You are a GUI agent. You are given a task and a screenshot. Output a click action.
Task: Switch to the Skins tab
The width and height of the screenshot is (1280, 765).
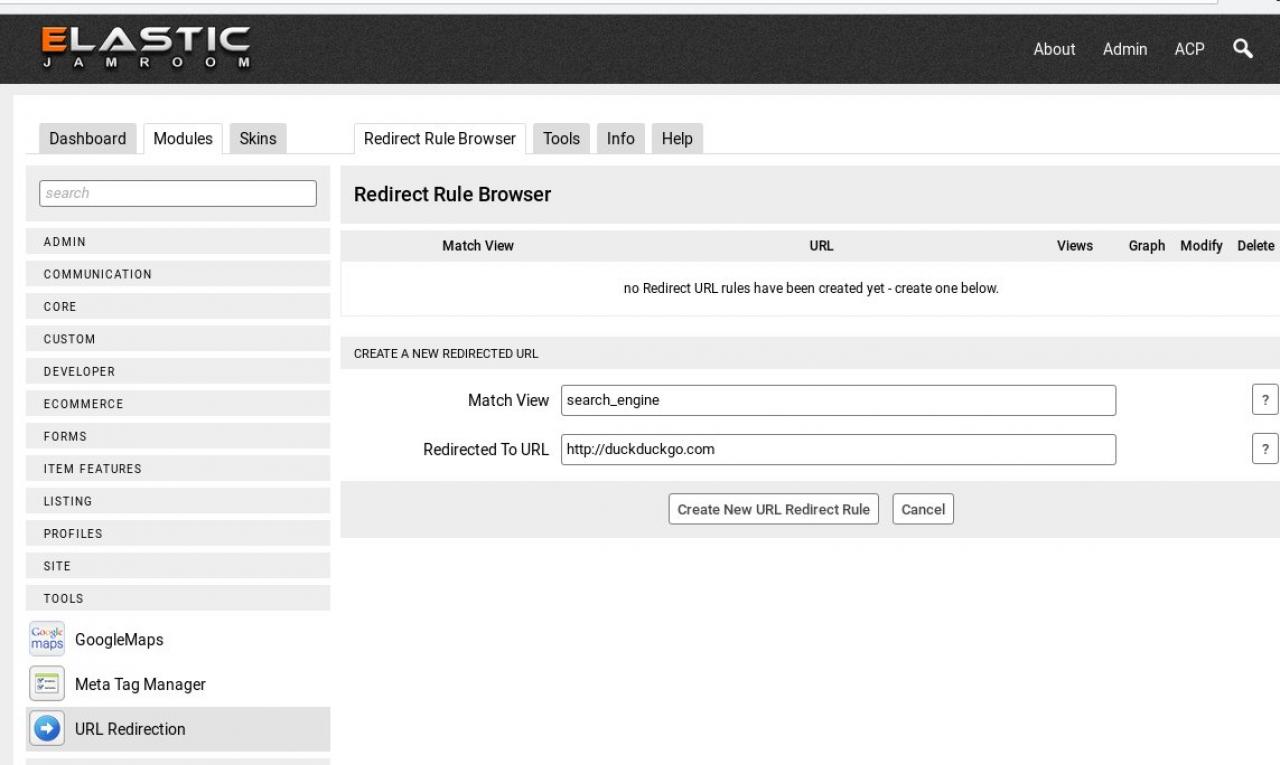point(258,139)
